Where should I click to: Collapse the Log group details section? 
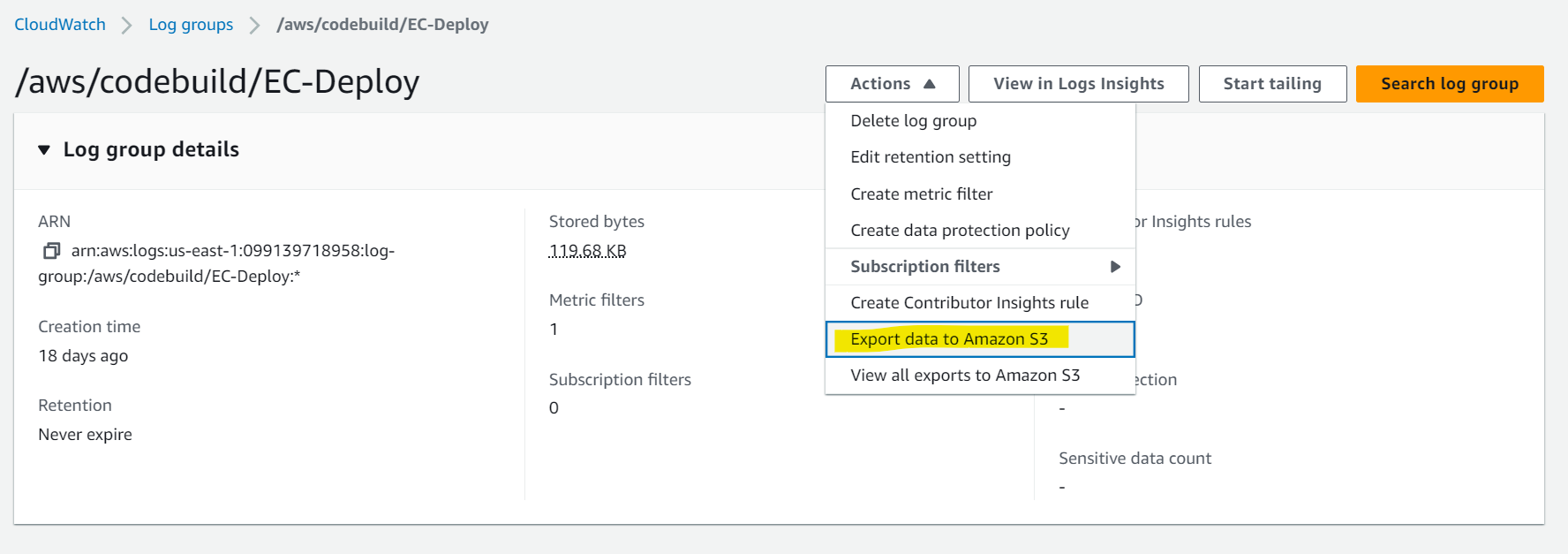pyautogui.click(x=44, y=150)
